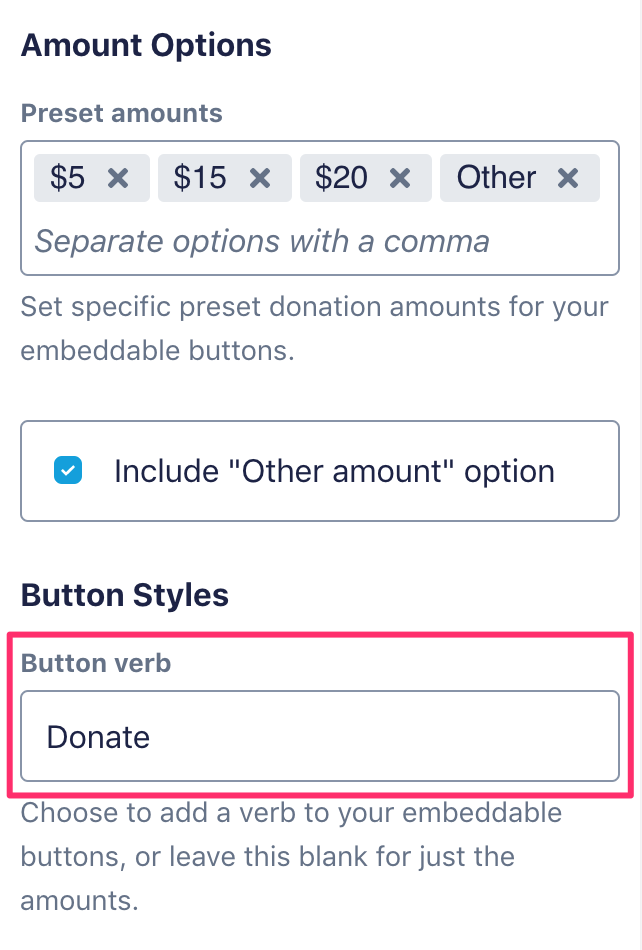Click the Preset amounts field label

pyautogui.click(x=121, y=113)
